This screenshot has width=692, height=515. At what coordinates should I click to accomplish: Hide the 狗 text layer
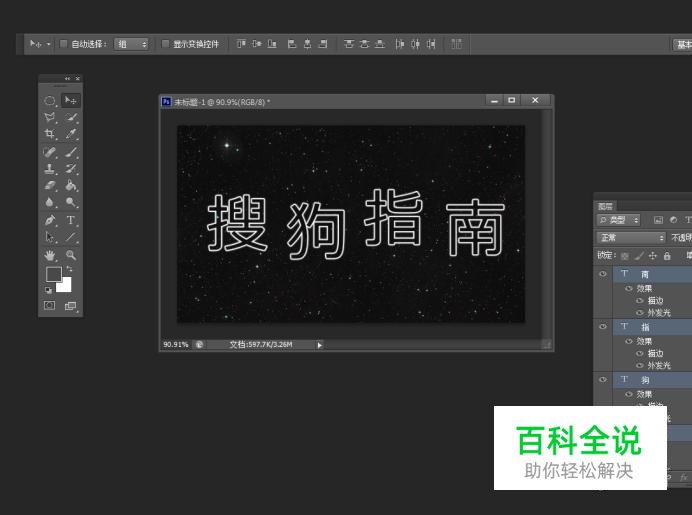(x=603, y=380)
